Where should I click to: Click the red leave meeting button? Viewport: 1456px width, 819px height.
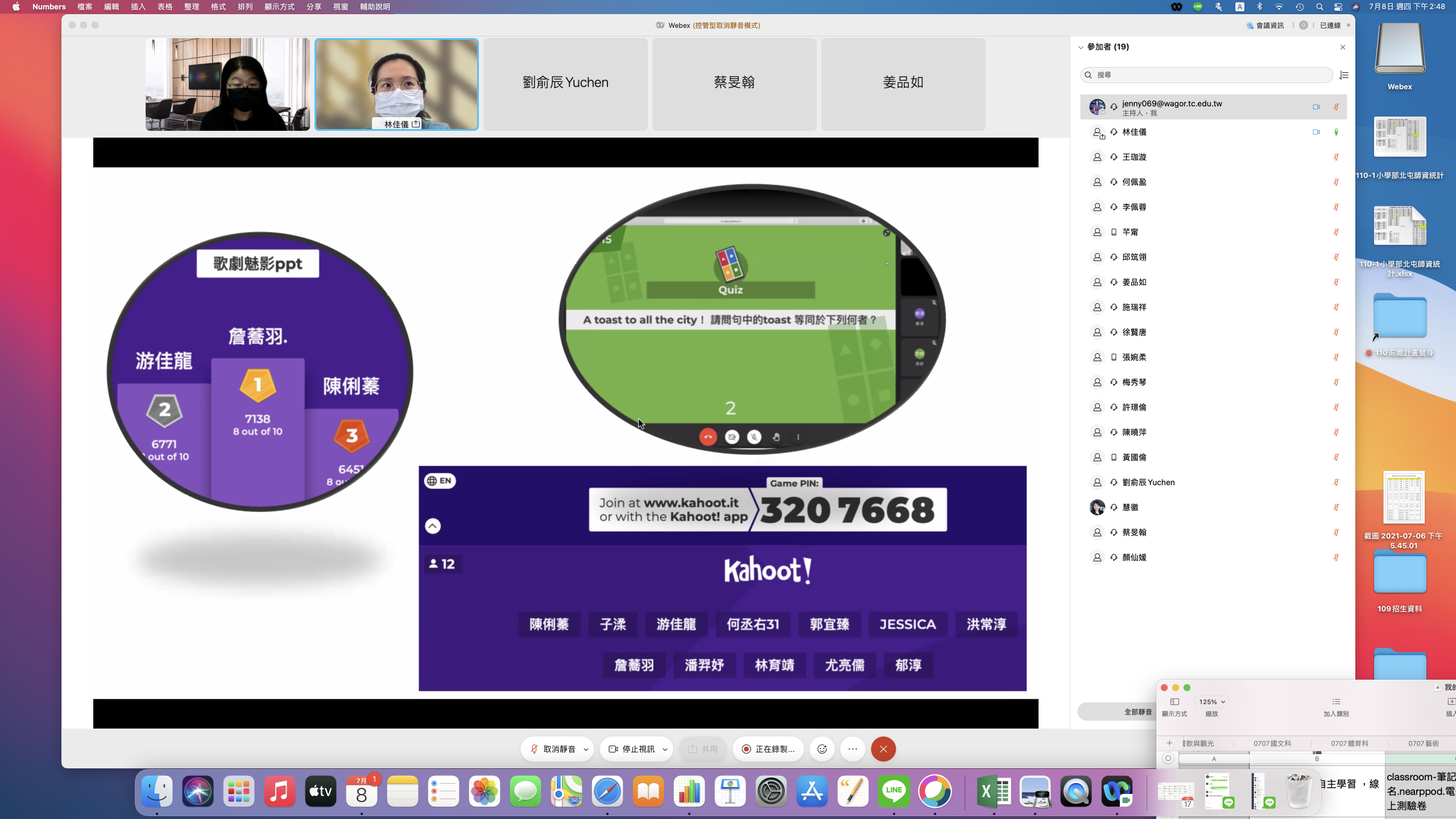883,749
